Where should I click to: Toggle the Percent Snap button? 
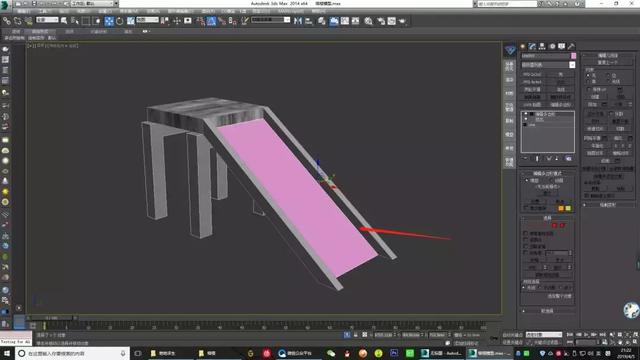click(222, 21)
